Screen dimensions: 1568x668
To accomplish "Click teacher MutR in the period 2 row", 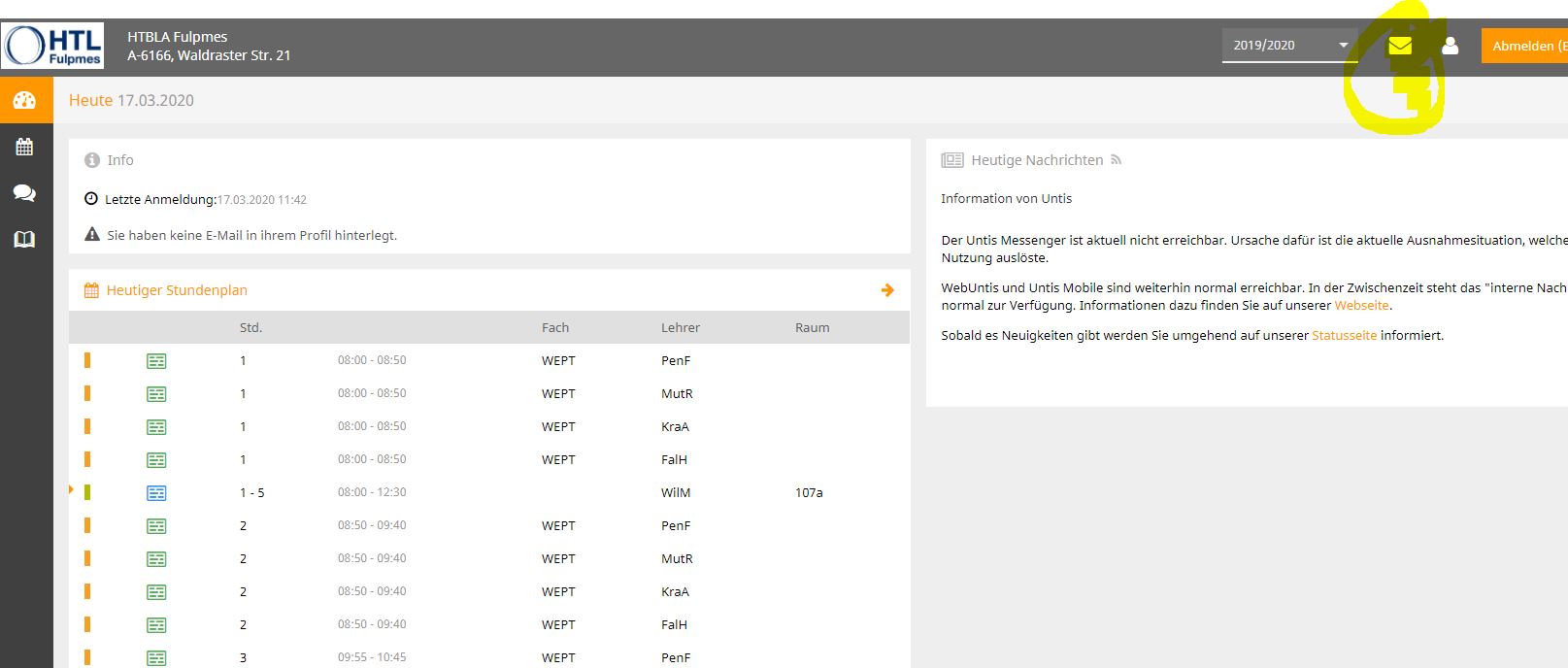I will [677, 558].
